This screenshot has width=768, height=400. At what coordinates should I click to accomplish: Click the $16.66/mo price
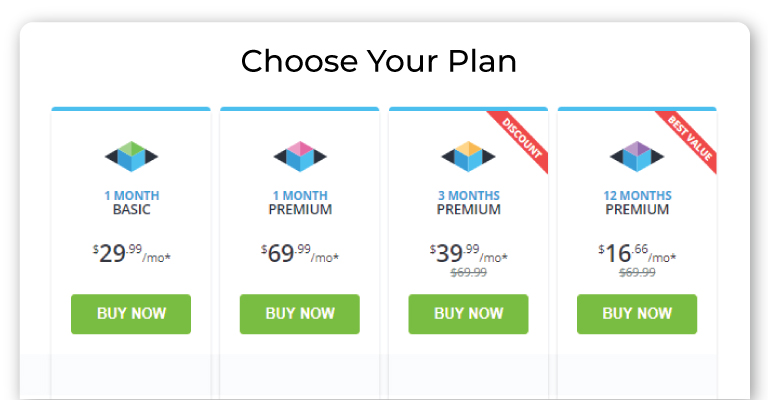pyautogui.click(x=637, y=254)
